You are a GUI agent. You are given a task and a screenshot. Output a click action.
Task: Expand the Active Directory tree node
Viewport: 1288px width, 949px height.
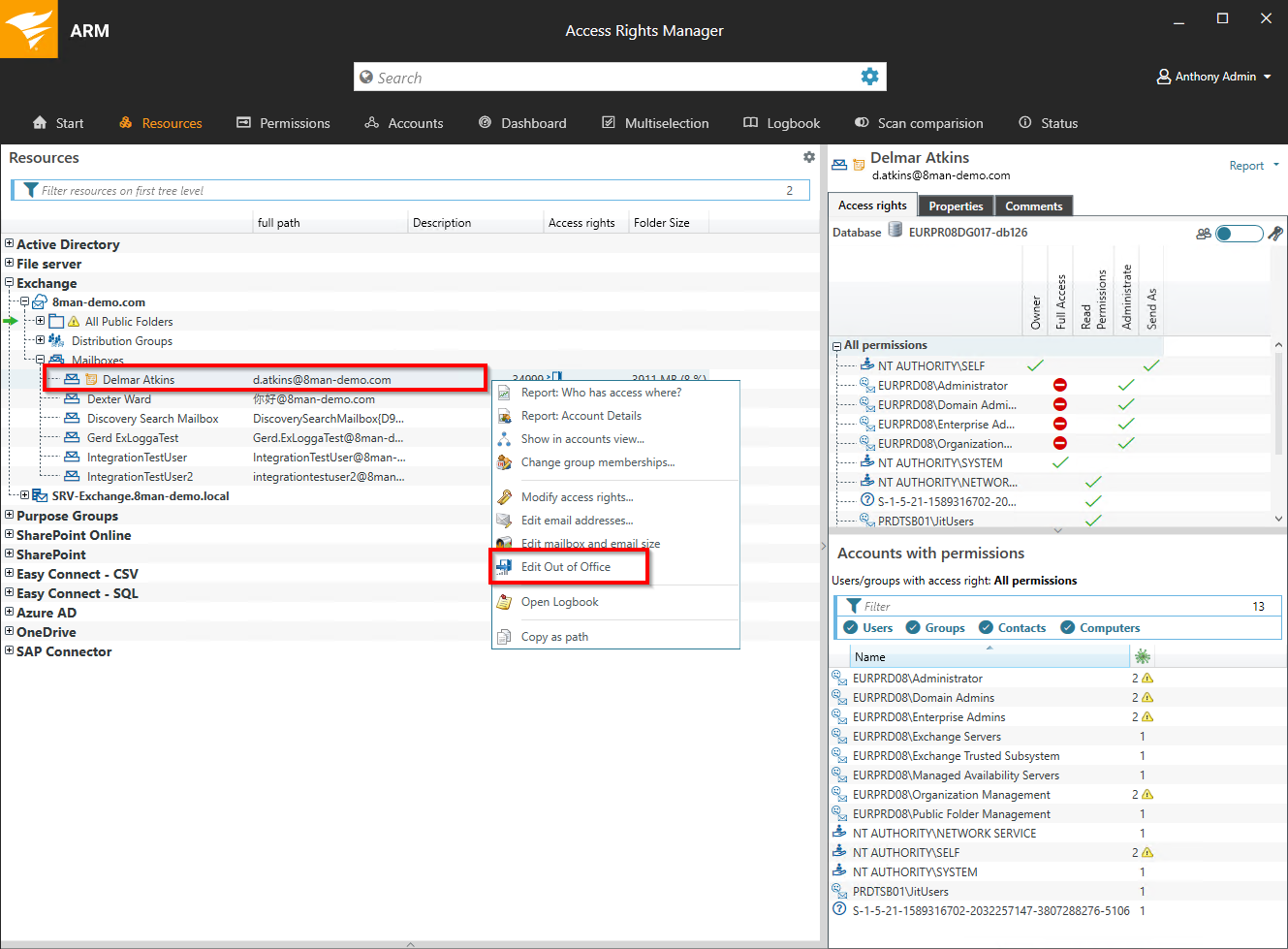[x=9, y=244]
